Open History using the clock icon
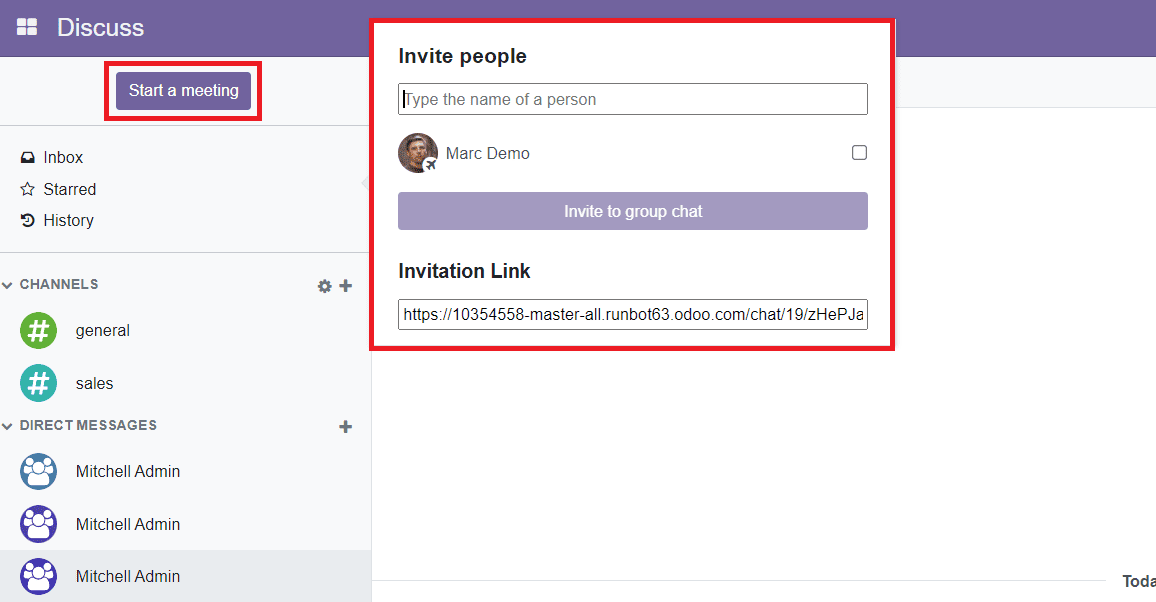The width and height of the screenshot is (1156, 602). pos(27,220)
